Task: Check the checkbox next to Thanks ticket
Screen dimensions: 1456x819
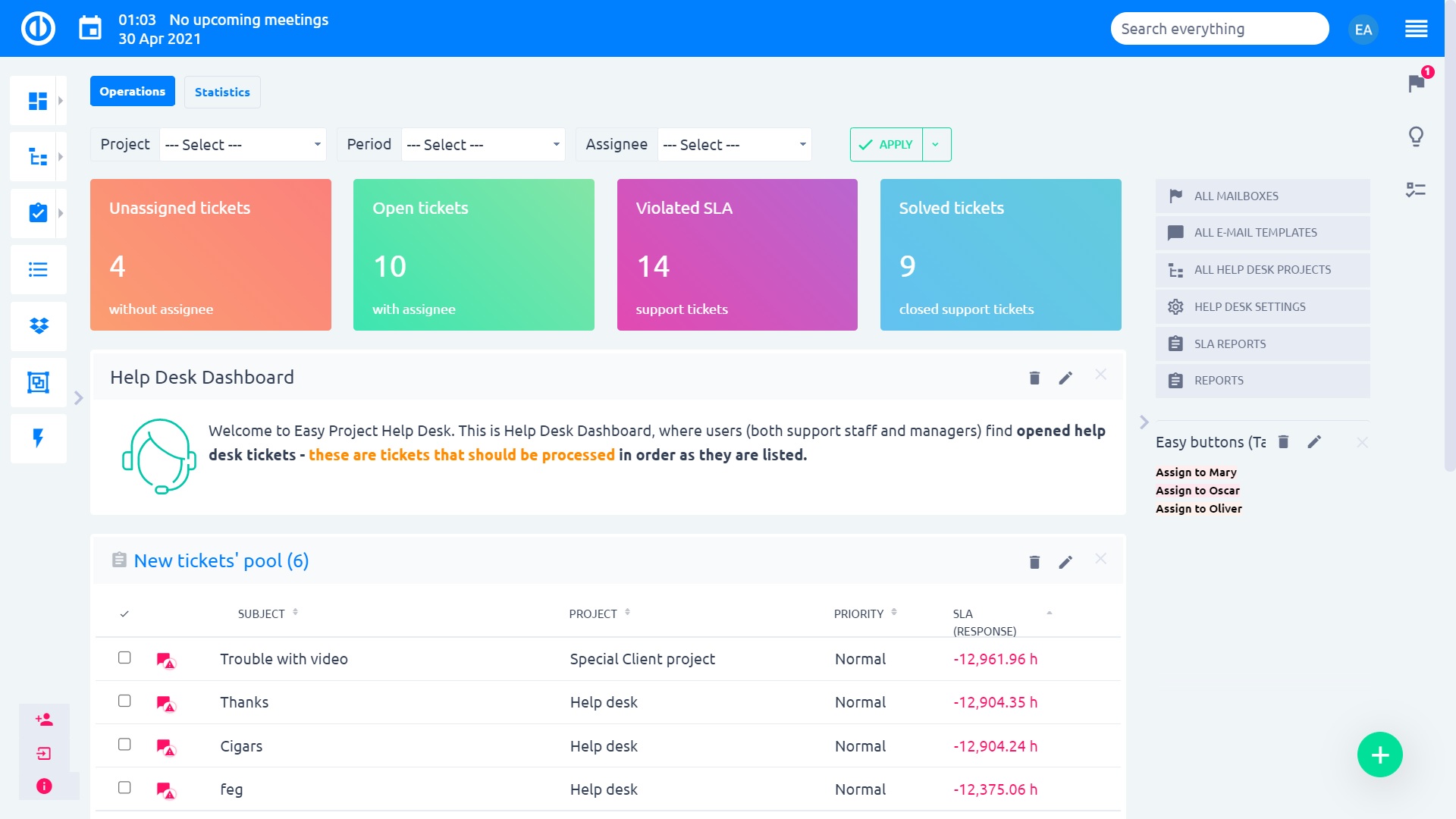Action: tap(124, 700)
